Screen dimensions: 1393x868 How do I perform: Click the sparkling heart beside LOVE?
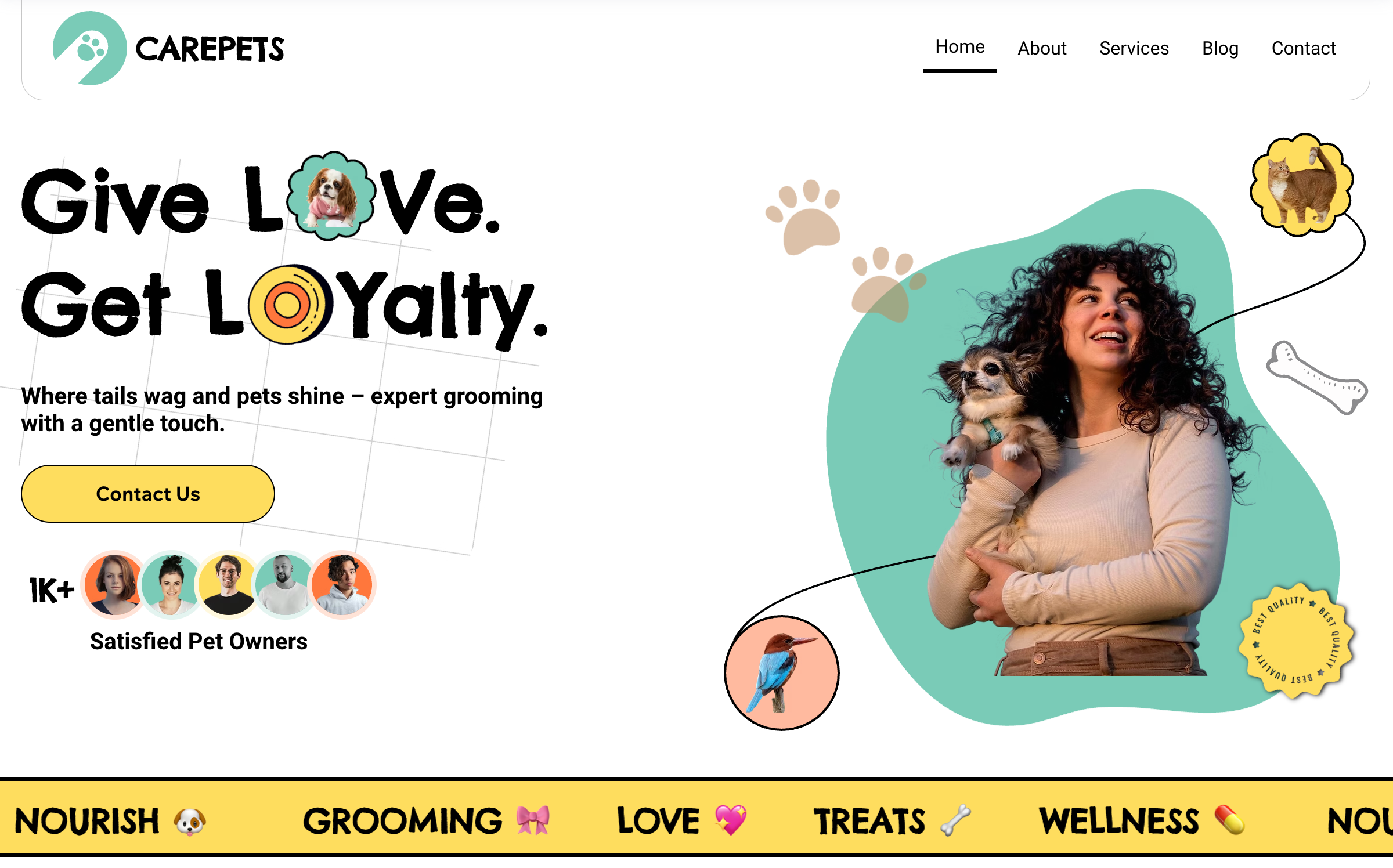click(x=731, y=820)
